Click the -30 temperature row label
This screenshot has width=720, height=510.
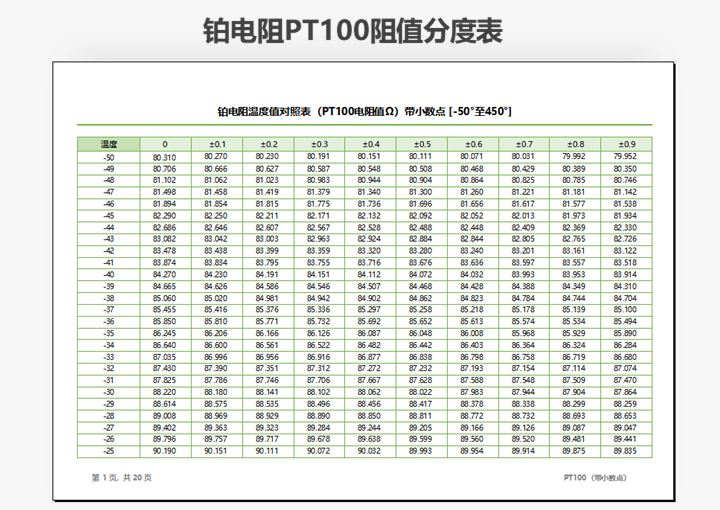tap(109, 392)
